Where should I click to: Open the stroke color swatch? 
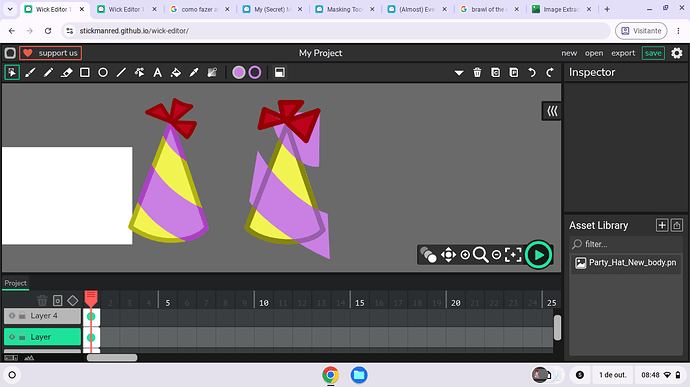(255, 72)
